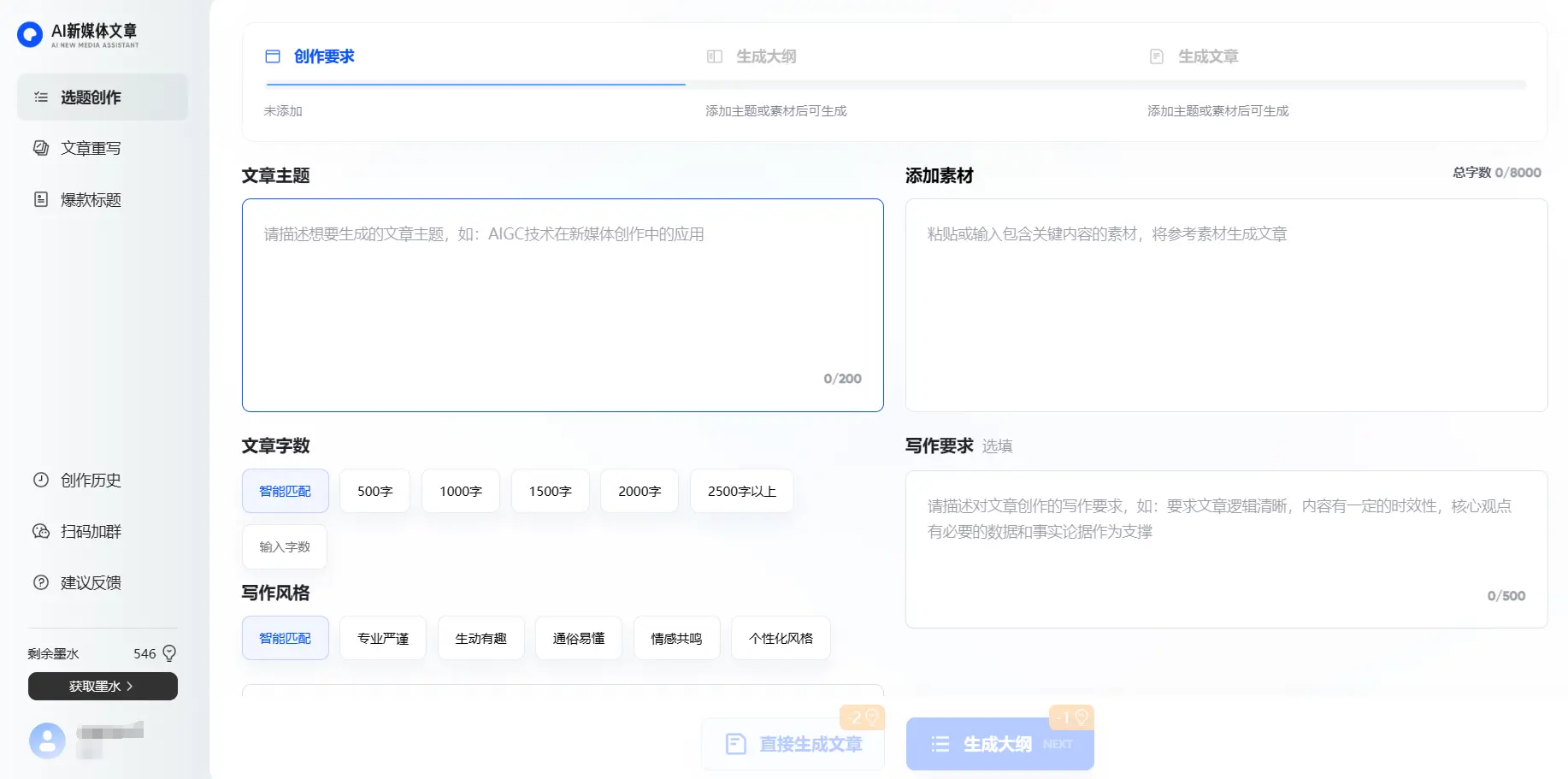Click the 建议反馈 question mark icon
The image size is (1568, 779).
[x=41, y=582]
